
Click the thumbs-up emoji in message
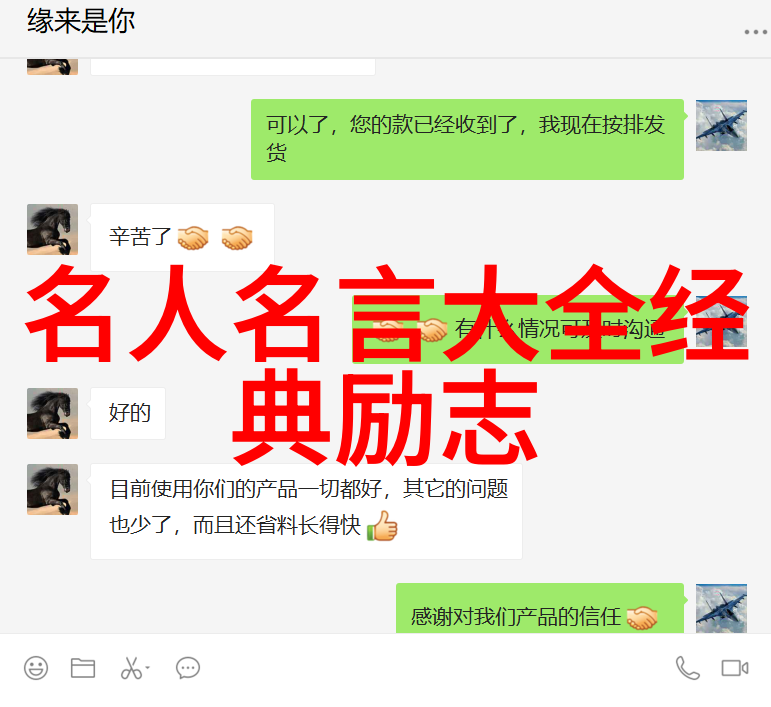[383, 526]
